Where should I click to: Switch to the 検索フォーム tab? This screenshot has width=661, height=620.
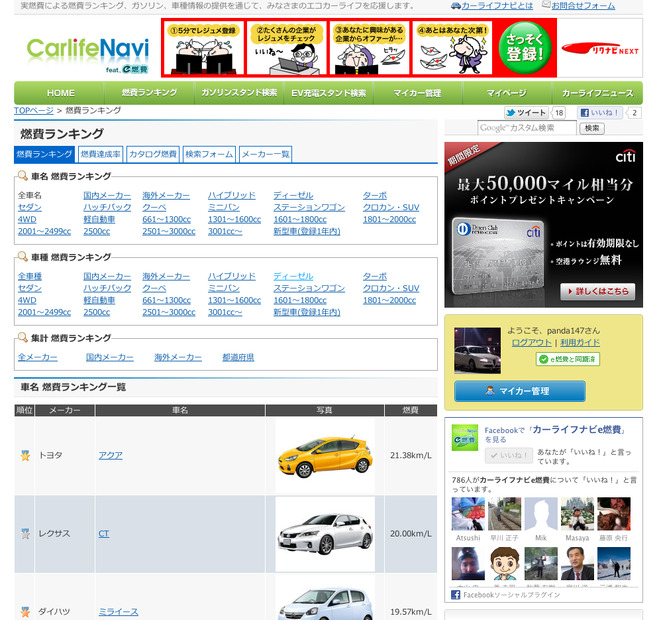point(209,154)
